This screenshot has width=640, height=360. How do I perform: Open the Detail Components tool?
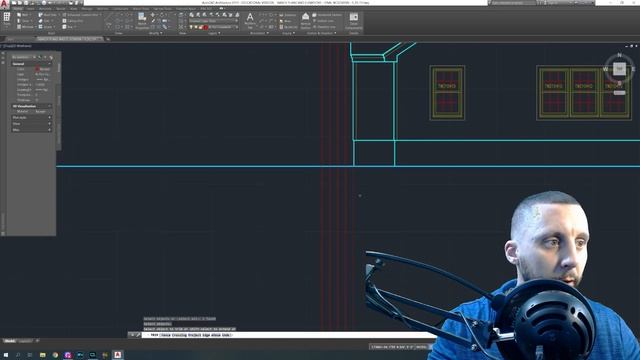point(354,20)
